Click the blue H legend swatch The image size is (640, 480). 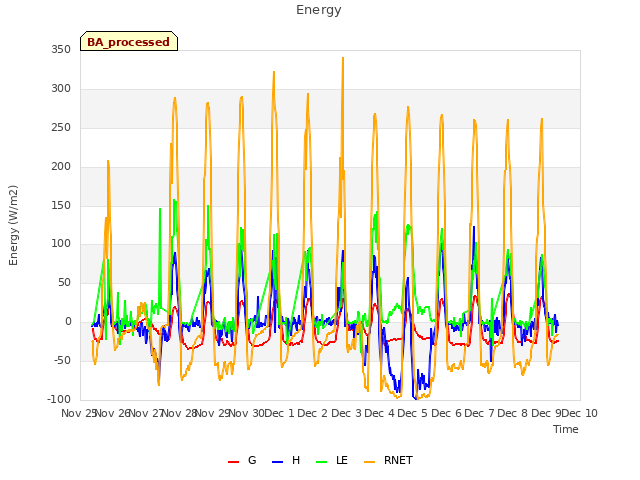pyautogui.click(x=278, y=462)
